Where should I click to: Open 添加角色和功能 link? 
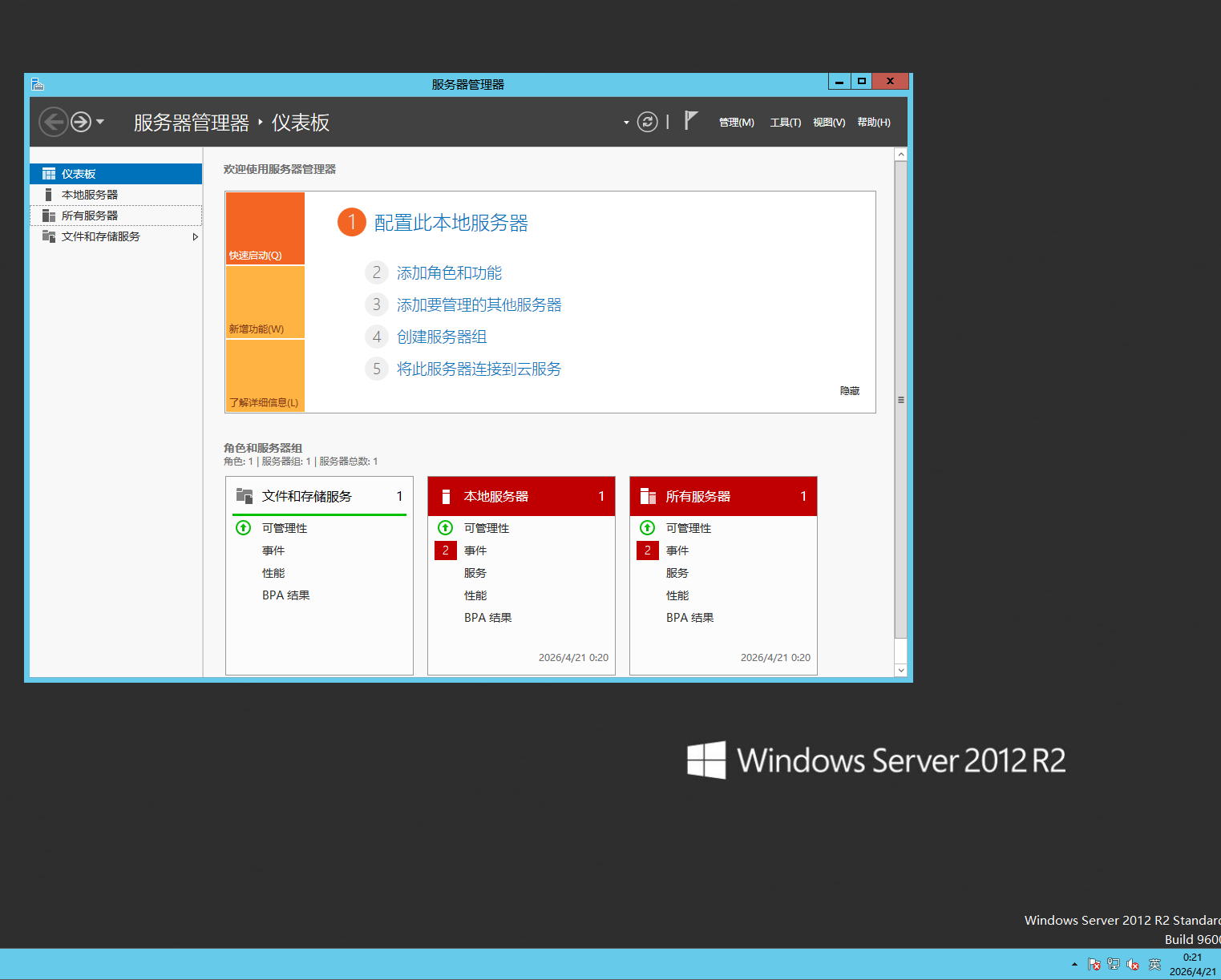coord(449,272)
